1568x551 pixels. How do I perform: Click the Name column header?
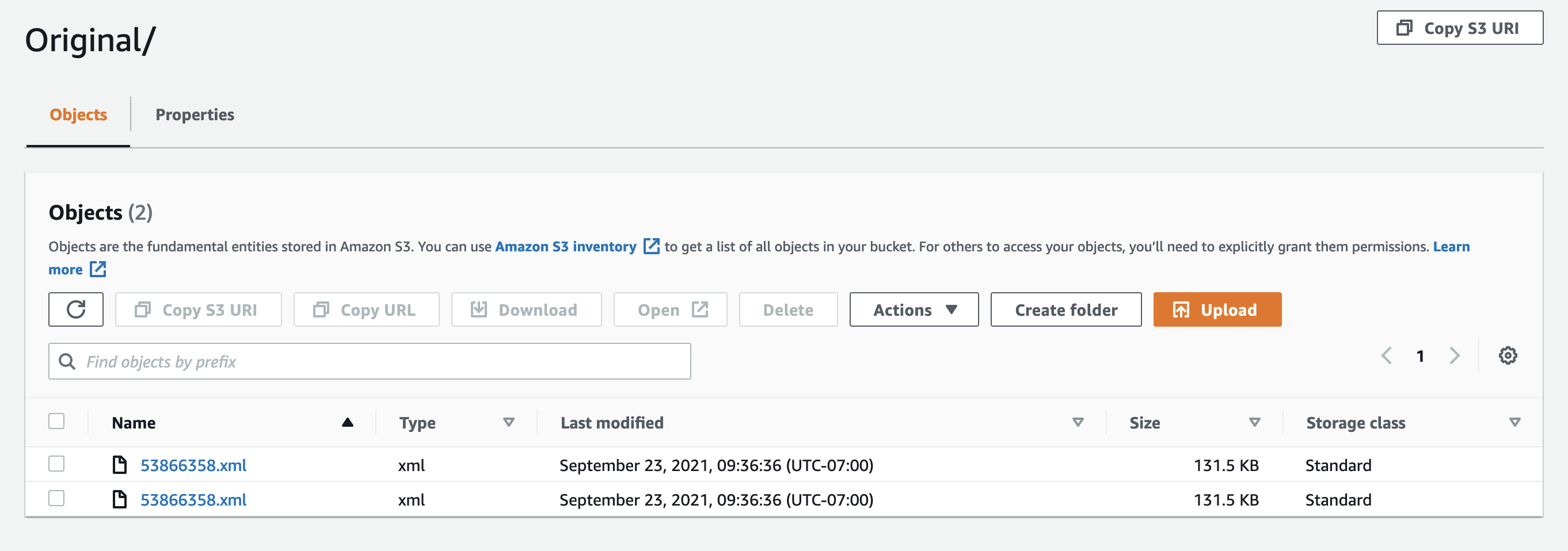tap(134, 423)
